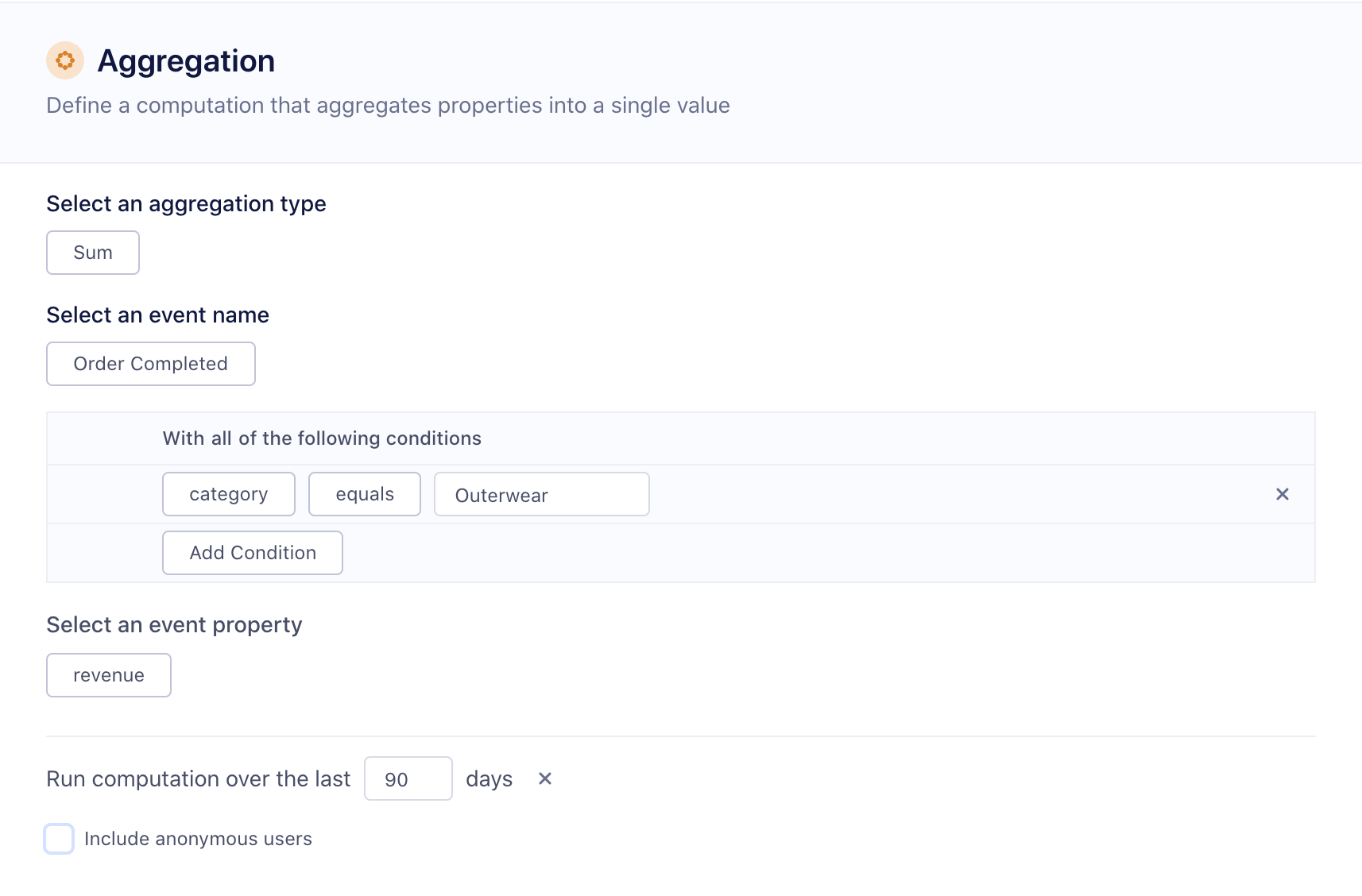Click the 'Select an aggregation type' label
1362x896 pixels.
point(186,204)
